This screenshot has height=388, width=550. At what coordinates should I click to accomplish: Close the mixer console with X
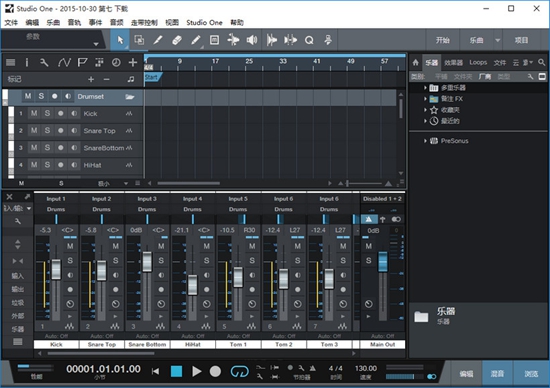(x=9, y=197)
